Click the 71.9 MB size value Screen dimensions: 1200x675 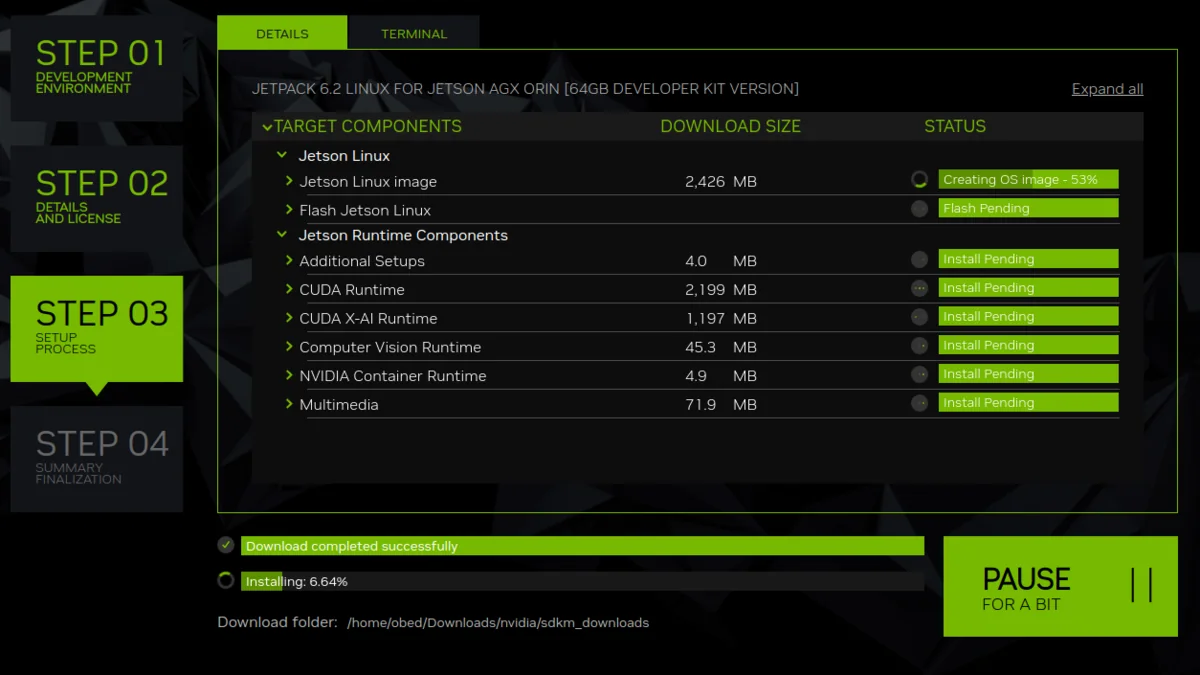click(x=721, y=405)
